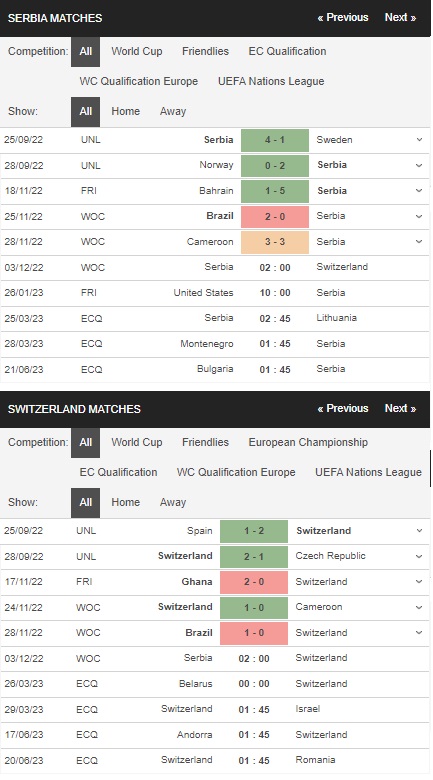Expand the Ghana 2-0 Switzerland match chevron

coord(419,582)
